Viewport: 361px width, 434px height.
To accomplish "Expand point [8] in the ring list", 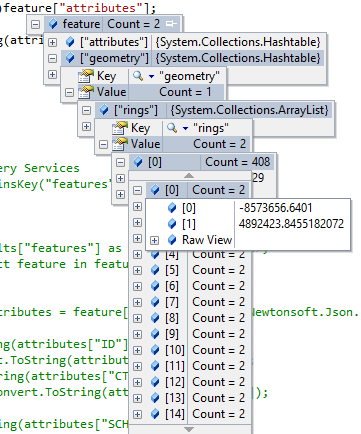I will [137, 318].
